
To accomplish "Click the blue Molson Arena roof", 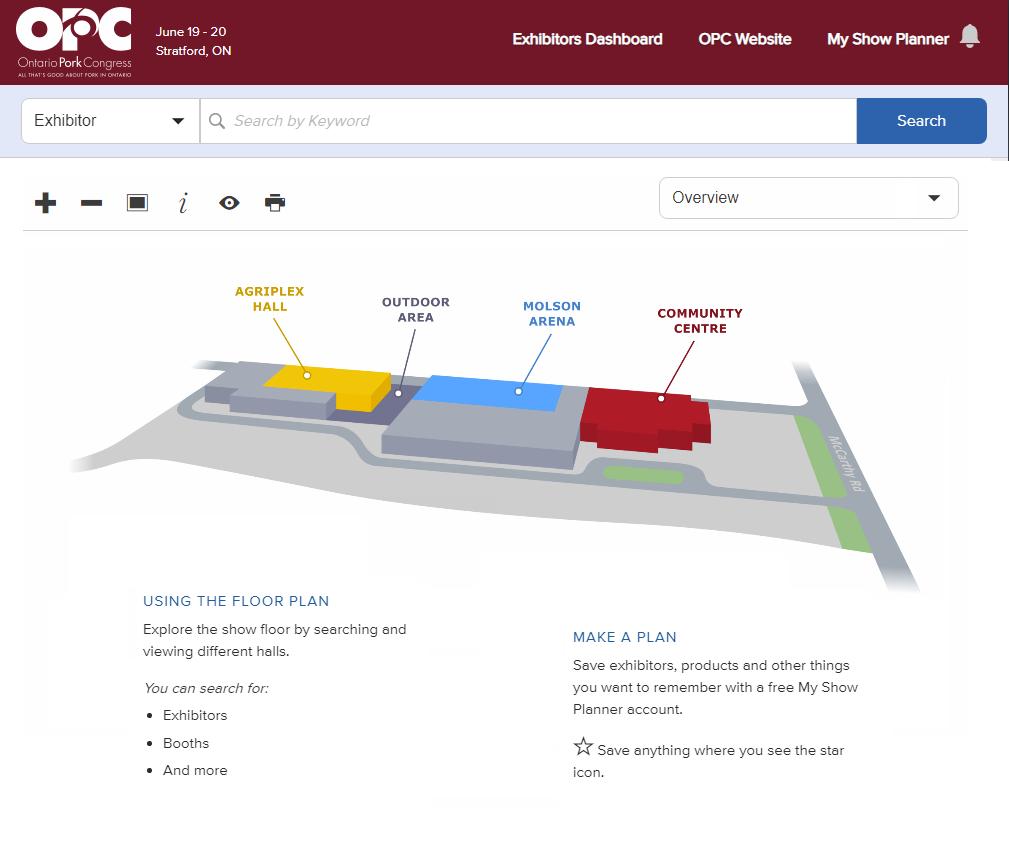I will tap(488, 393).
